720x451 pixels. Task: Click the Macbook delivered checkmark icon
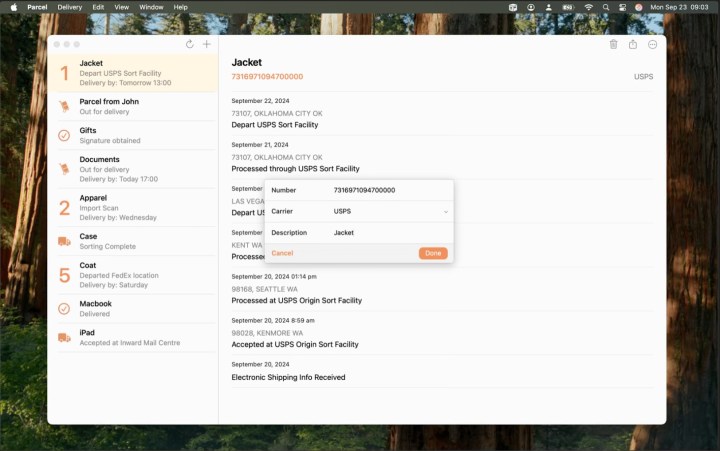(x=64, y=308)
